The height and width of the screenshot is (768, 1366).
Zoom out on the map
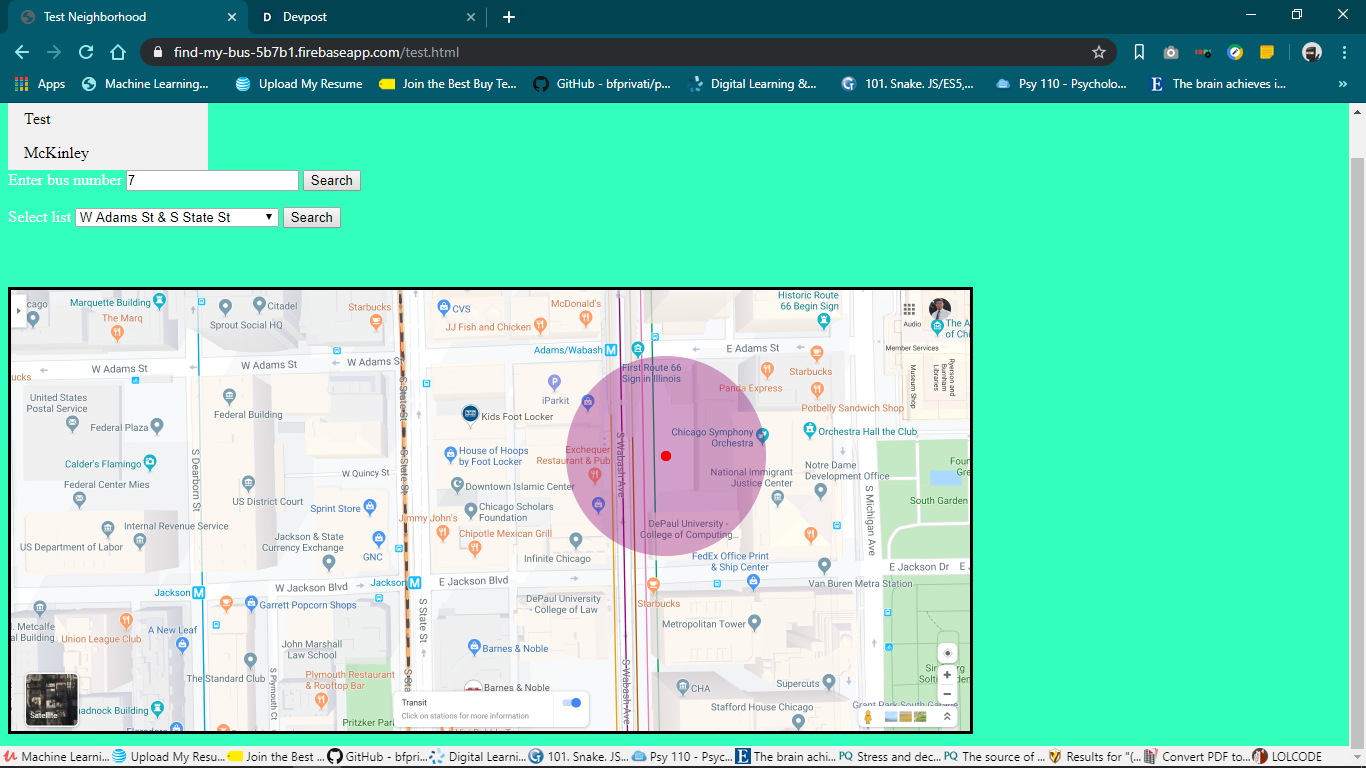click(x=947, y=694)
